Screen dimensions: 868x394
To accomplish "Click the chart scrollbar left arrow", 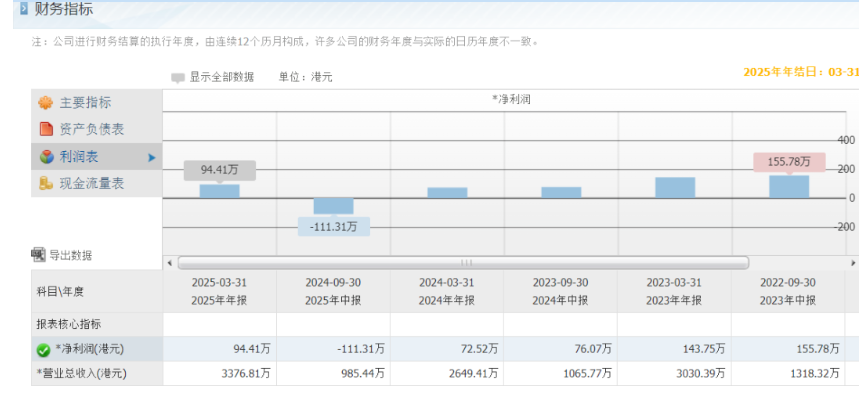I will pos(169,263).
